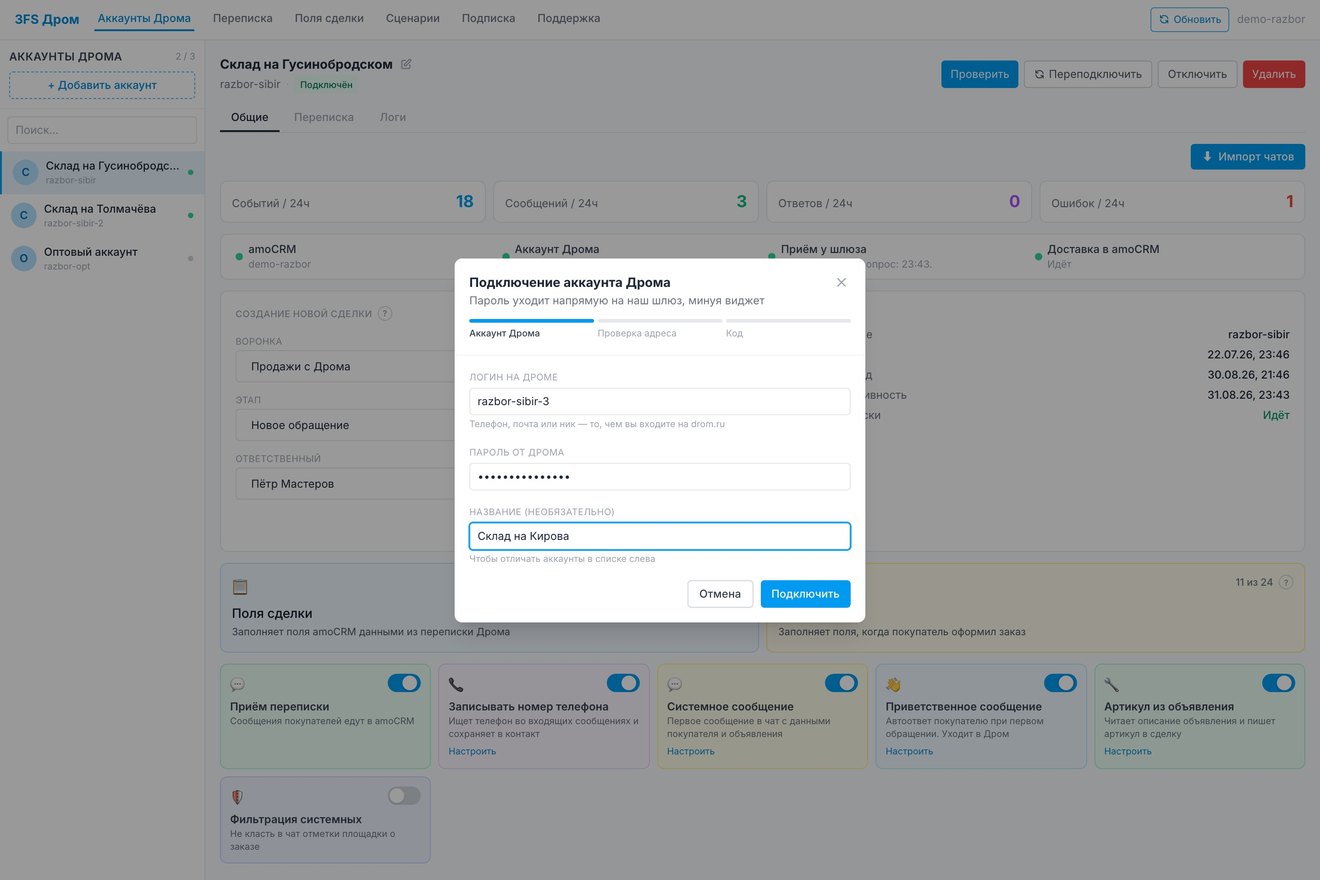The image size is (1320, 880).
Task: Click the reconnect arrows icon in Переподключить
Action: point(1039,74)
